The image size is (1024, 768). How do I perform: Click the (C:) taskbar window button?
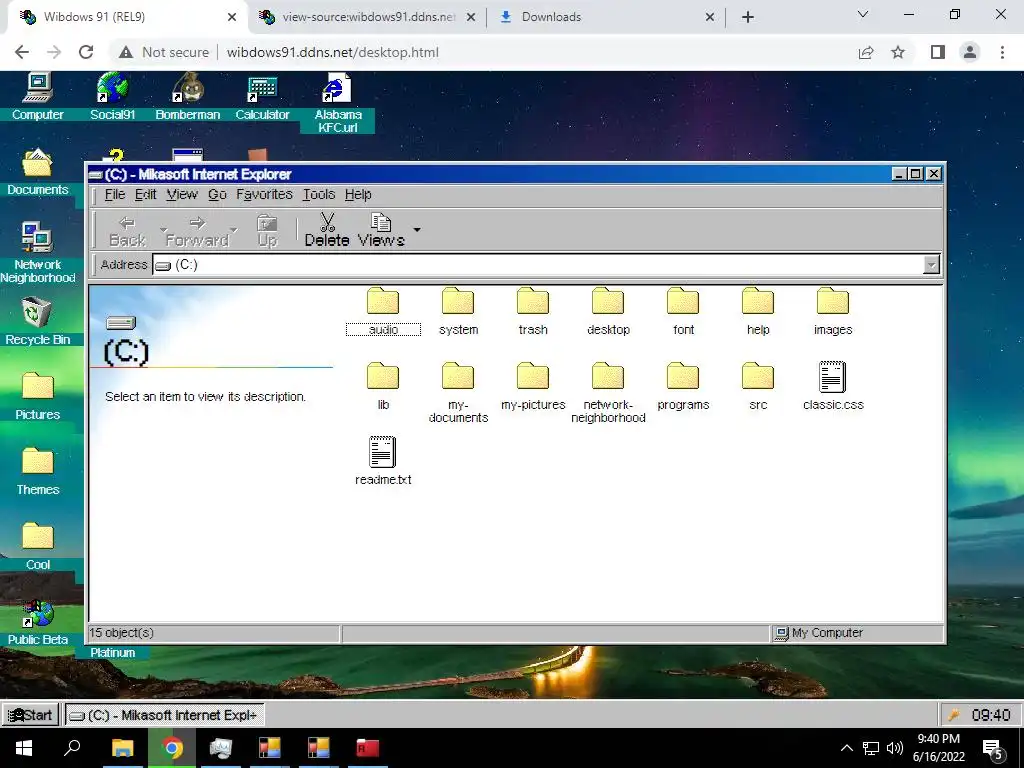coord(164,715)
